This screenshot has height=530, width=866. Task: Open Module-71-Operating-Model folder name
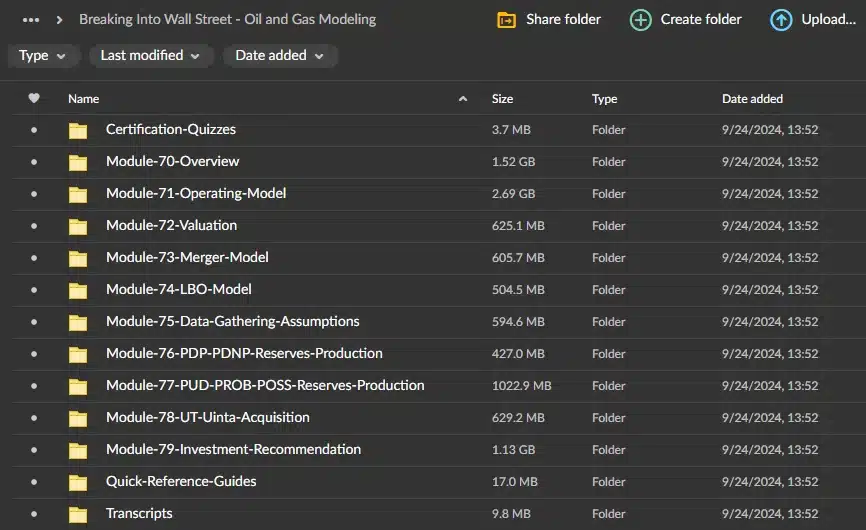coord(196,193)
